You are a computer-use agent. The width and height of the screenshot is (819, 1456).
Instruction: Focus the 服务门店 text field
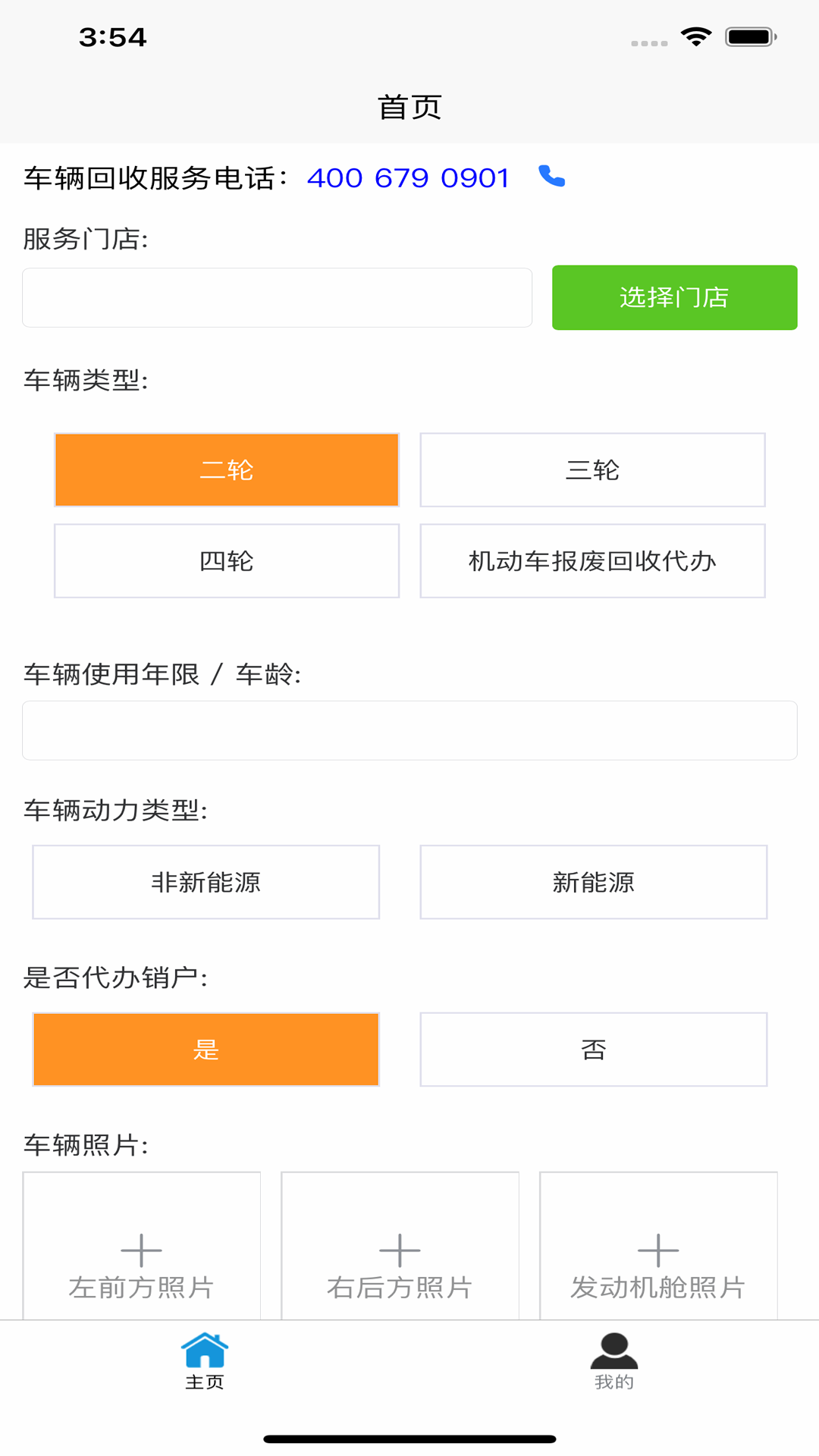point(277,297)
